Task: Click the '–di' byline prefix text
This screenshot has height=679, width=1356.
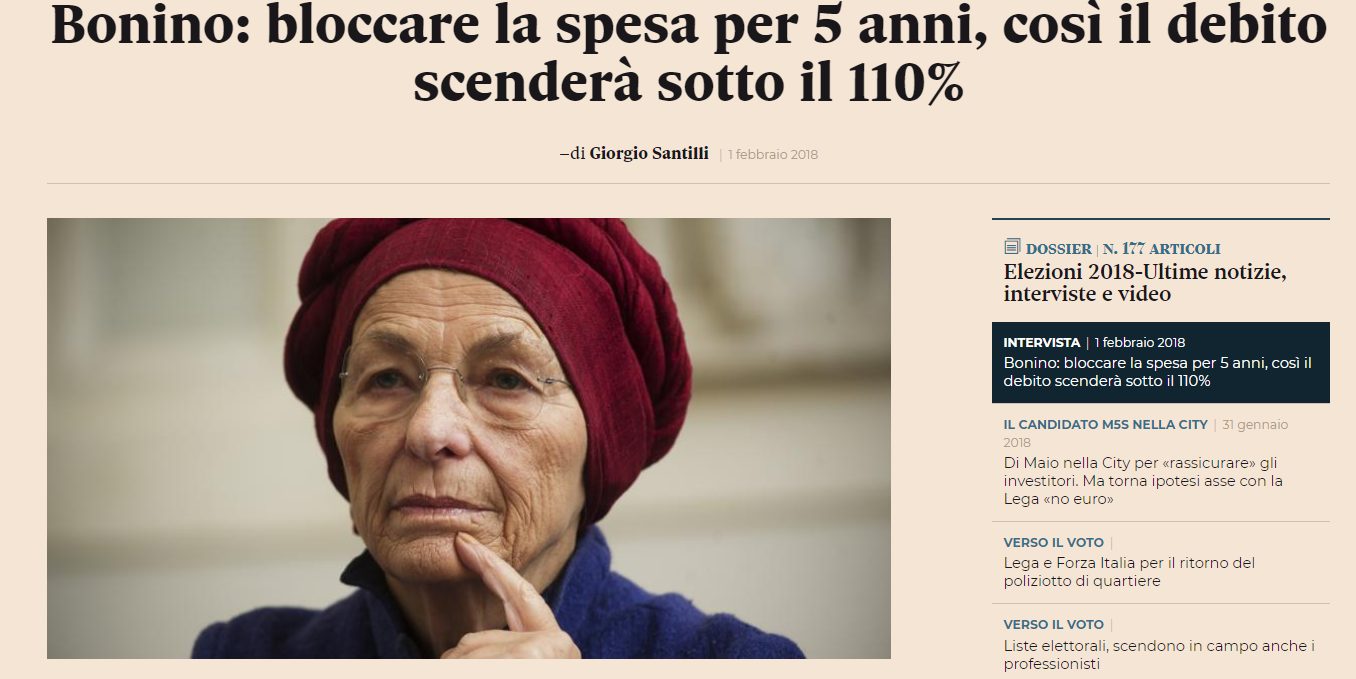Action: coord(572,154)
